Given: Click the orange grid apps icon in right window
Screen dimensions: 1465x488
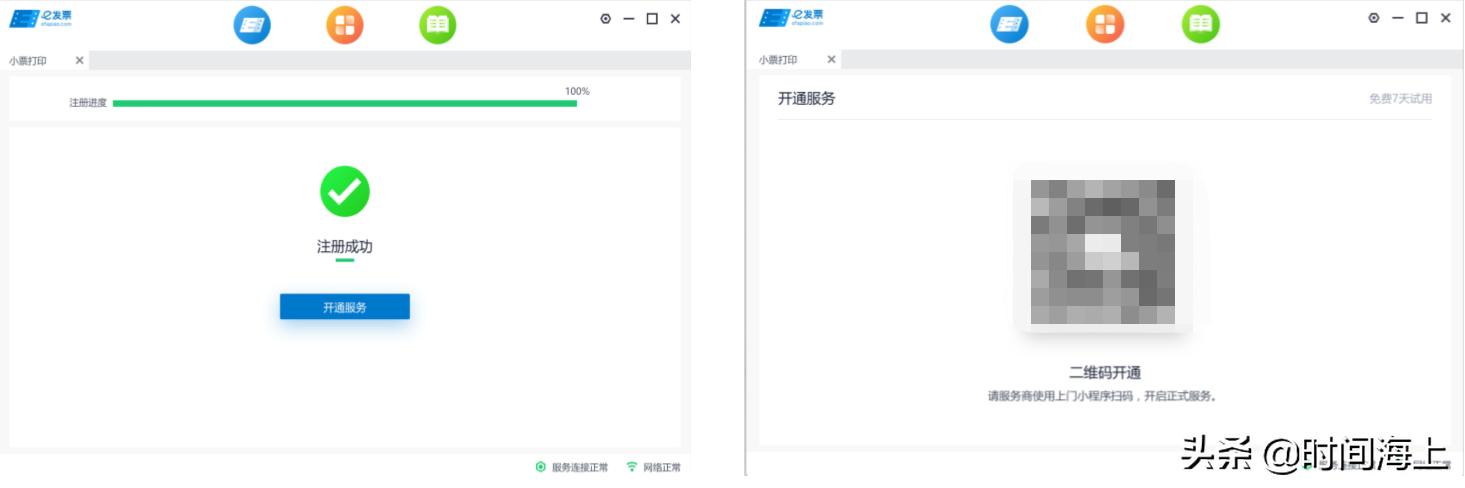Looking at the screenshot, I should pyautogui.click(x=1105, y=24).
